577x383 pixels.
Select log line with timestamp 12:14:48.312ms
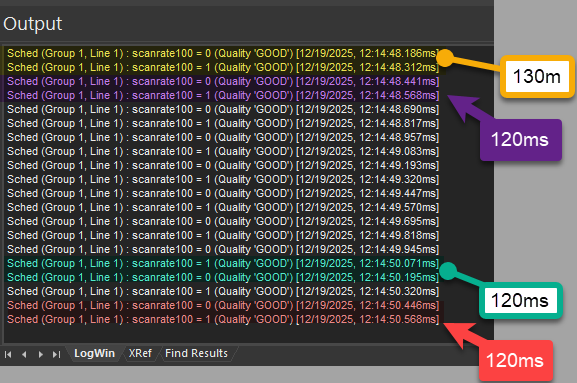(x=223, y=67)
